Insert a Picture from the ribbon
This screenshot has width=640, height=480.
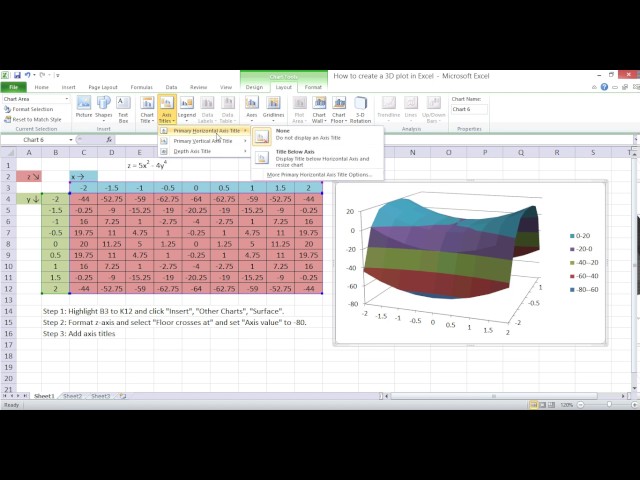click(84, 108)
